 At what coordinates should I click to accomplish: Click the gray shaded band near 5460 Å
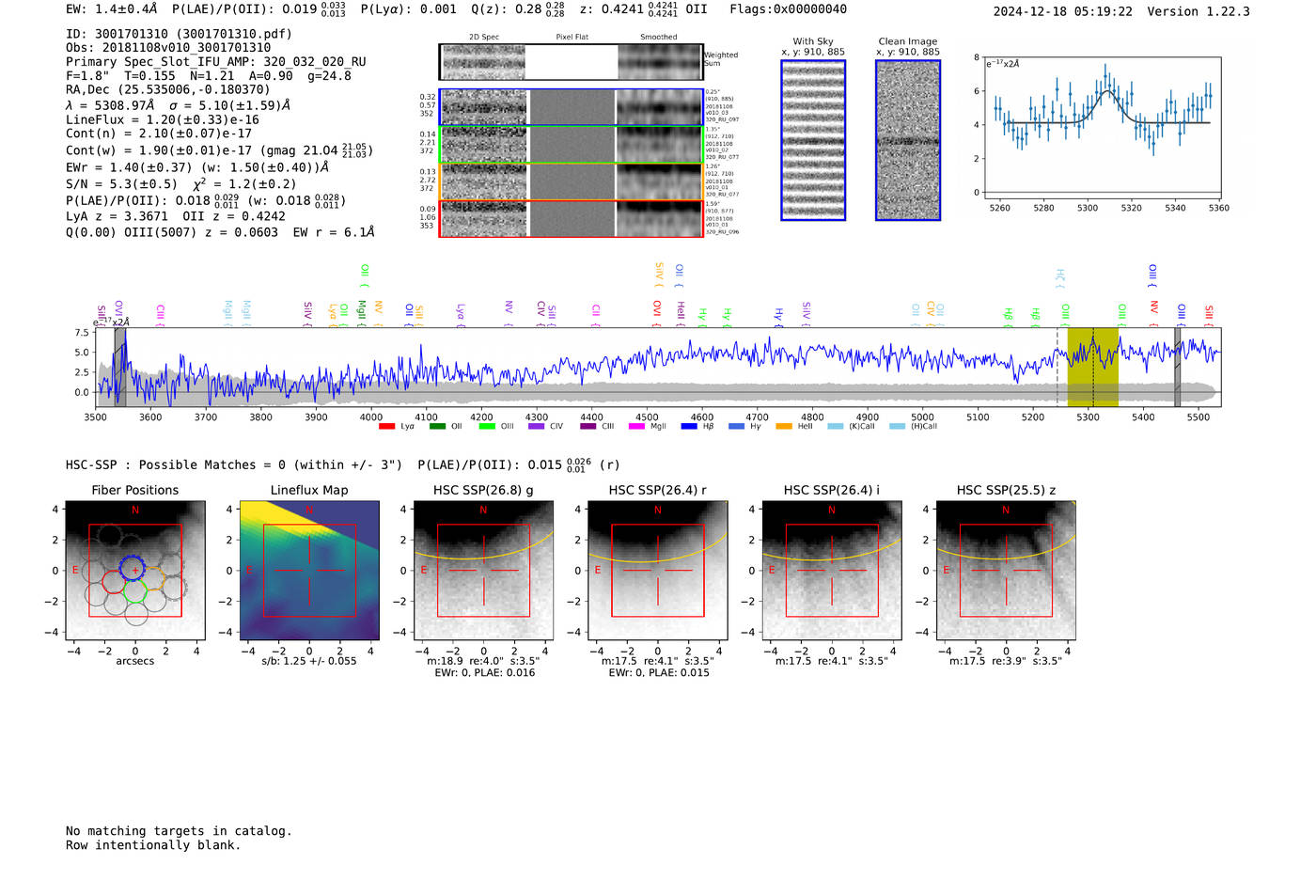(x=1177, y=367)
